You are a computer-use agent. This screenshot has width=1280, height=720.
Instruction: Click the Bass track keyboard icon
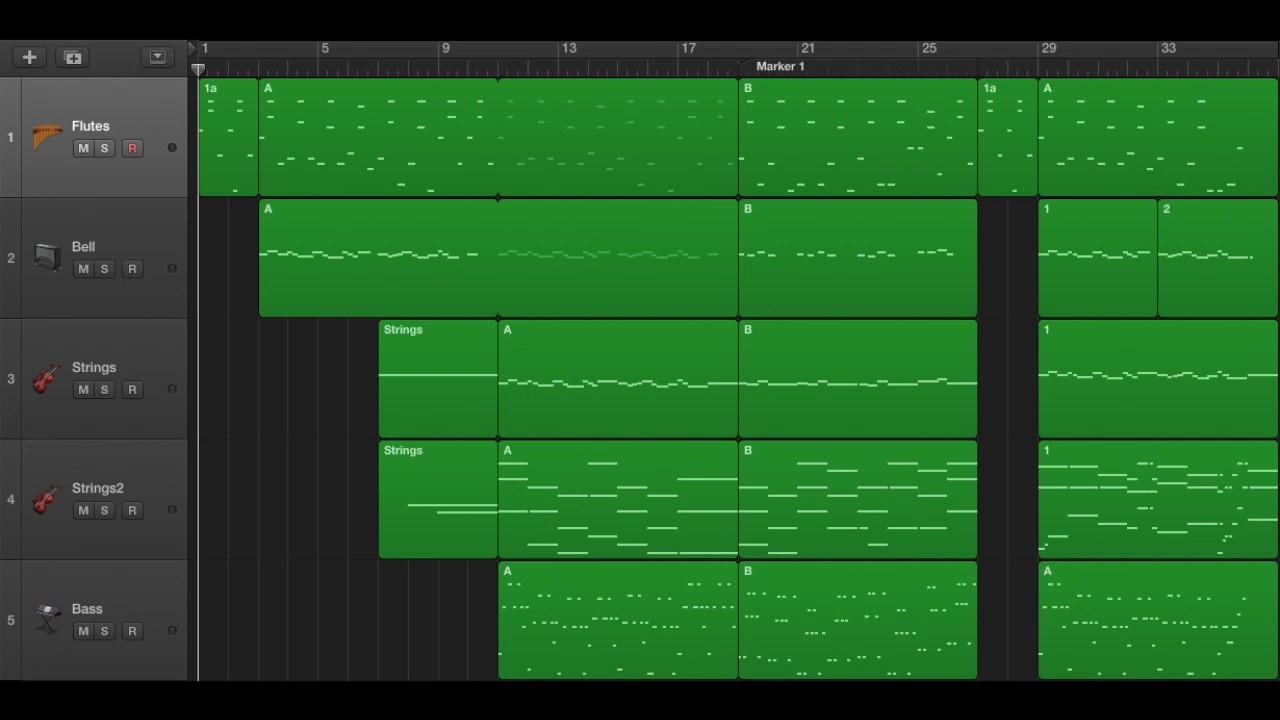point(46,620)
